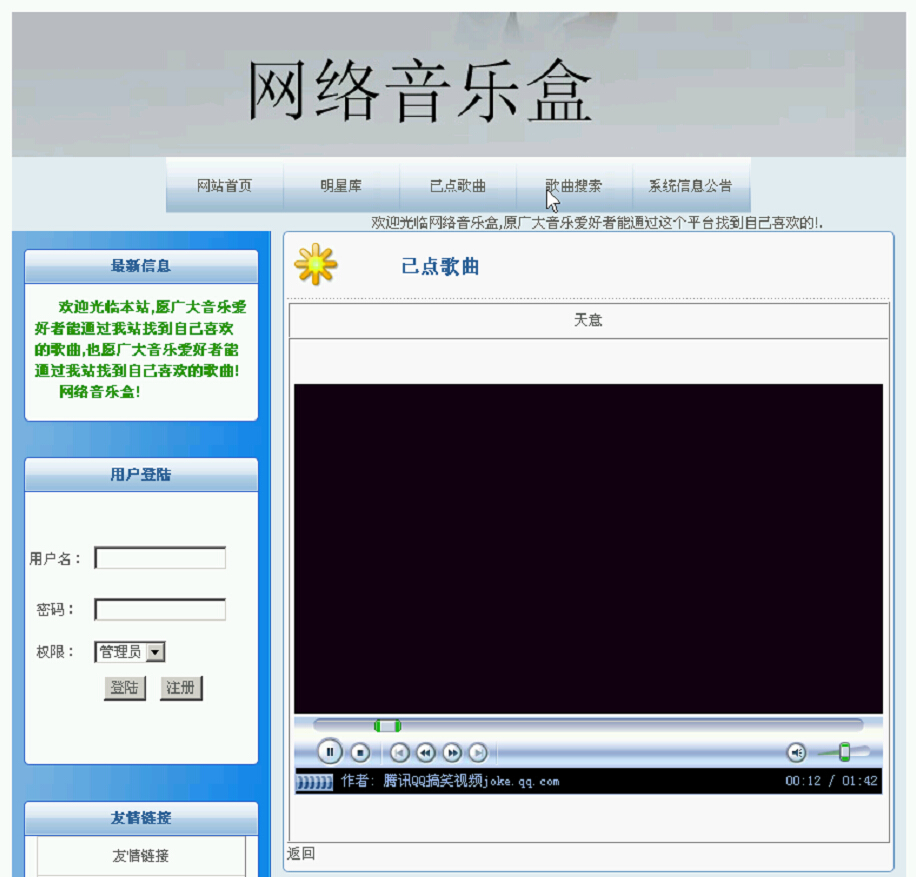Click the 友情链接 panel header
Viewport: 916px width, 877px height.
[141, 818]
